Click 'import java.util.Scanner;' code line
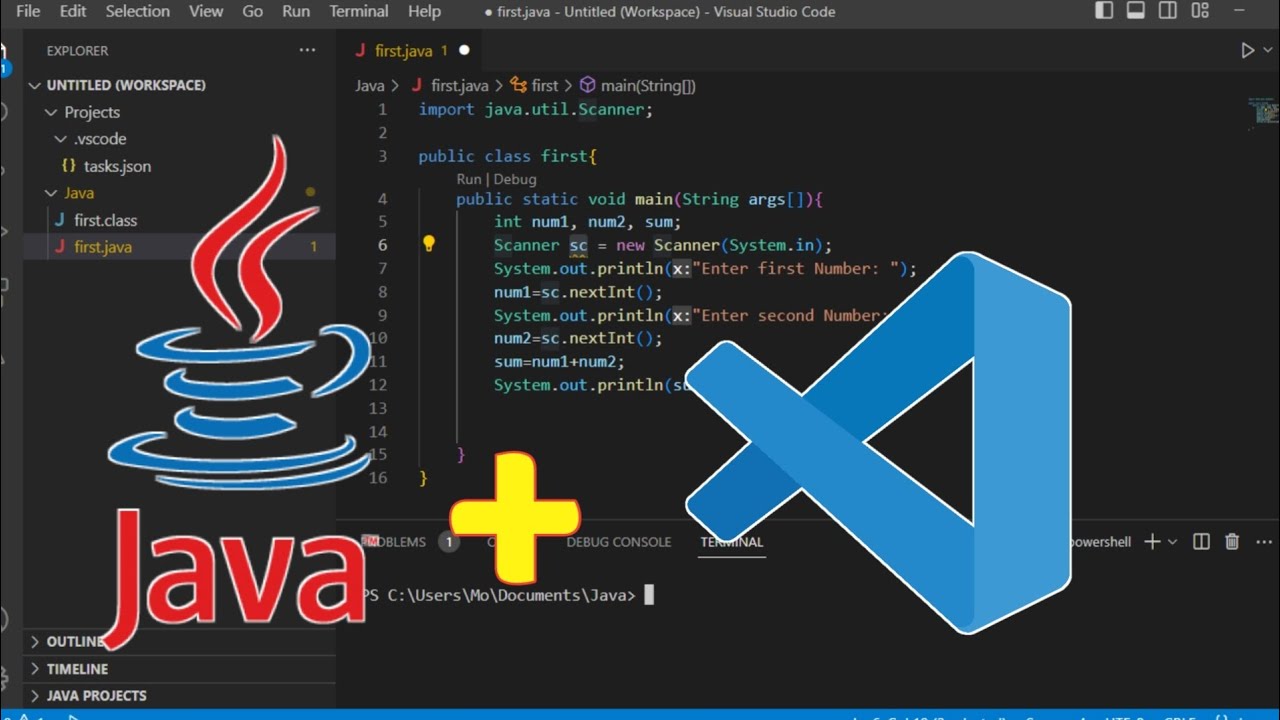This screenshot has width=1280, height=720. coord(536,109)
